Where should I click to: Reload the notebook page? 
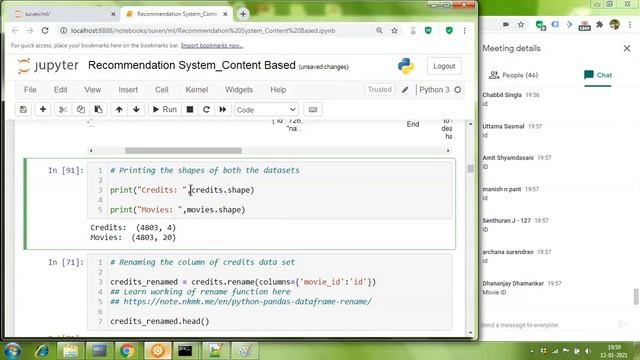click(45, 31)
